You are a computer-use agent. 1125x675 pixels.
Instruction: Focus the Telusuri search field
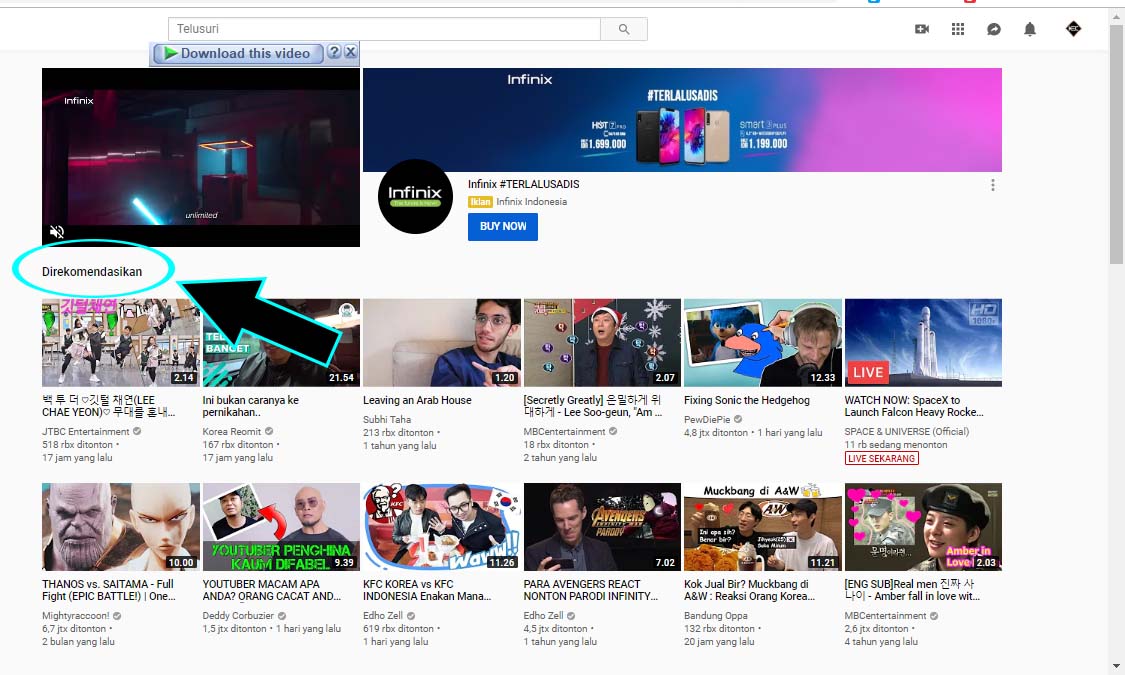[x=385, y=29]
